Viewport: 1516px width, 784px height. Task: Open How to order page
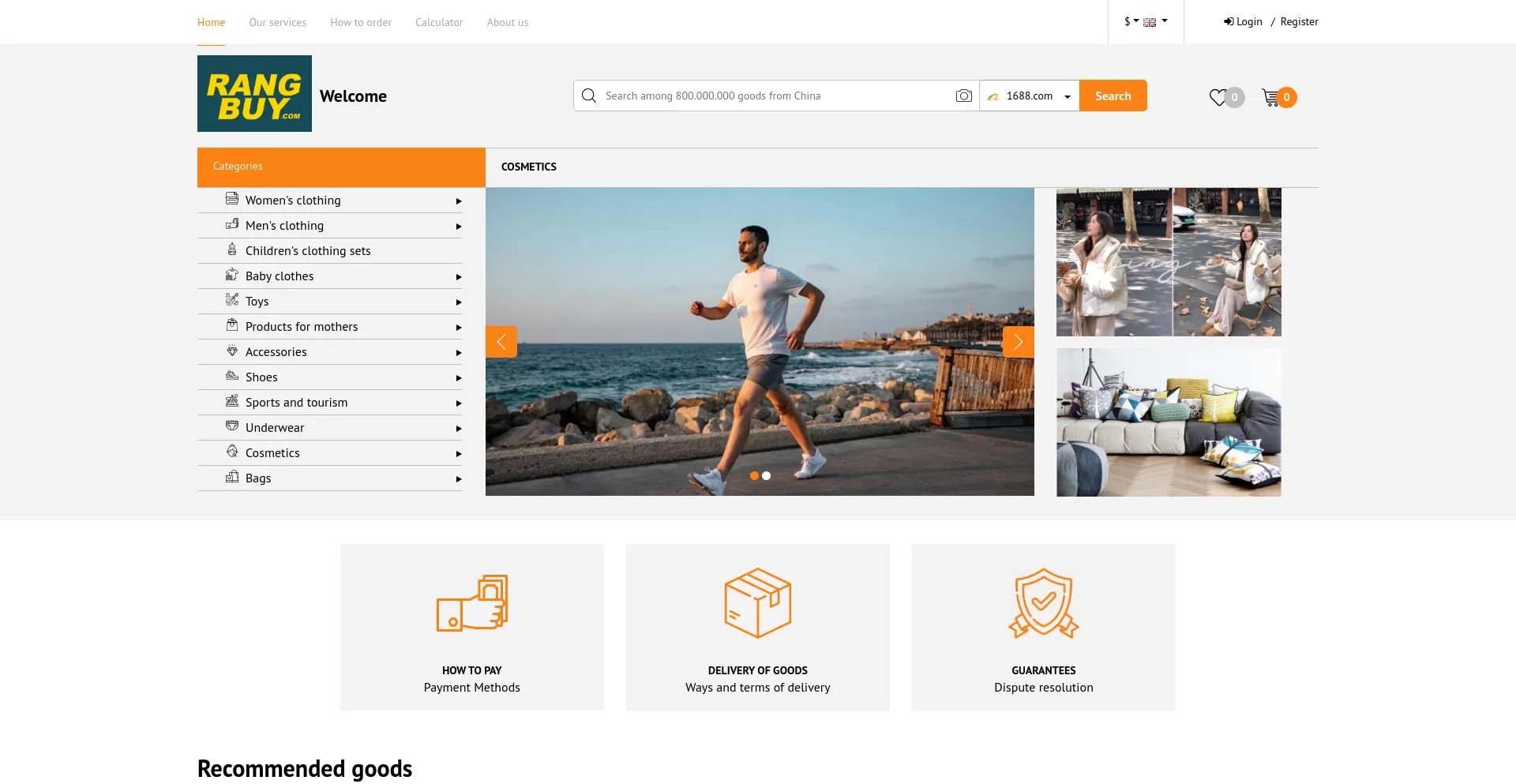(361, 22)
